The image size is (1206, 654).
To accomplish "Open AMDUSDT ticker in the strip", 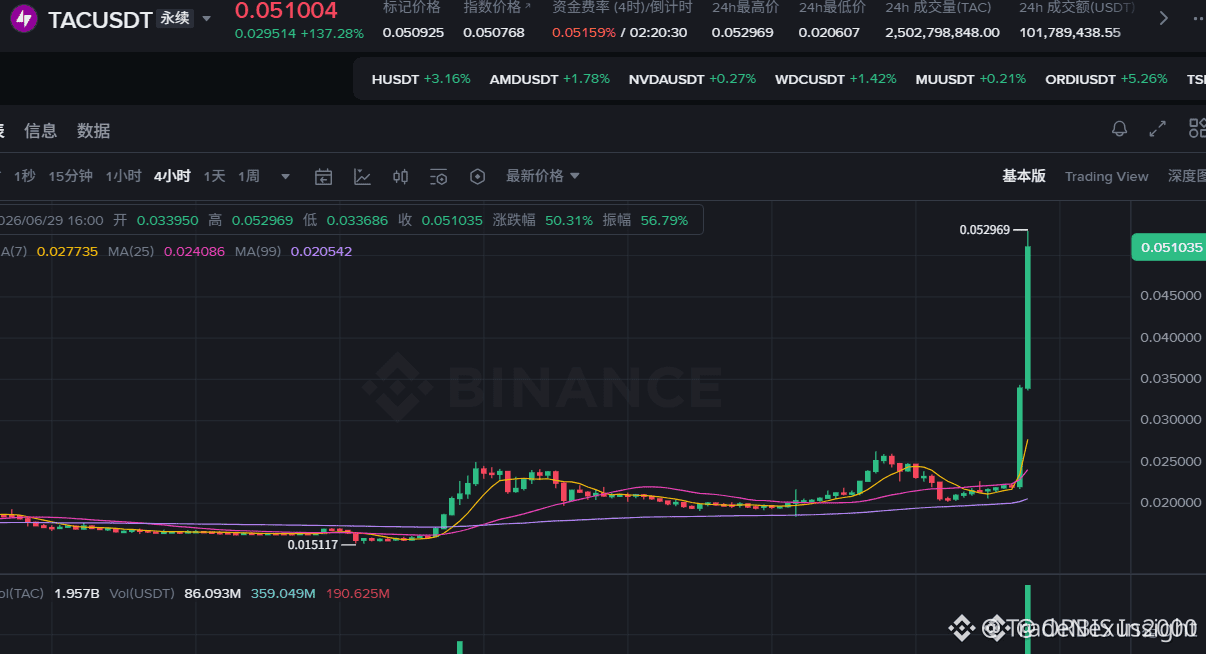I will coord(549,79).
